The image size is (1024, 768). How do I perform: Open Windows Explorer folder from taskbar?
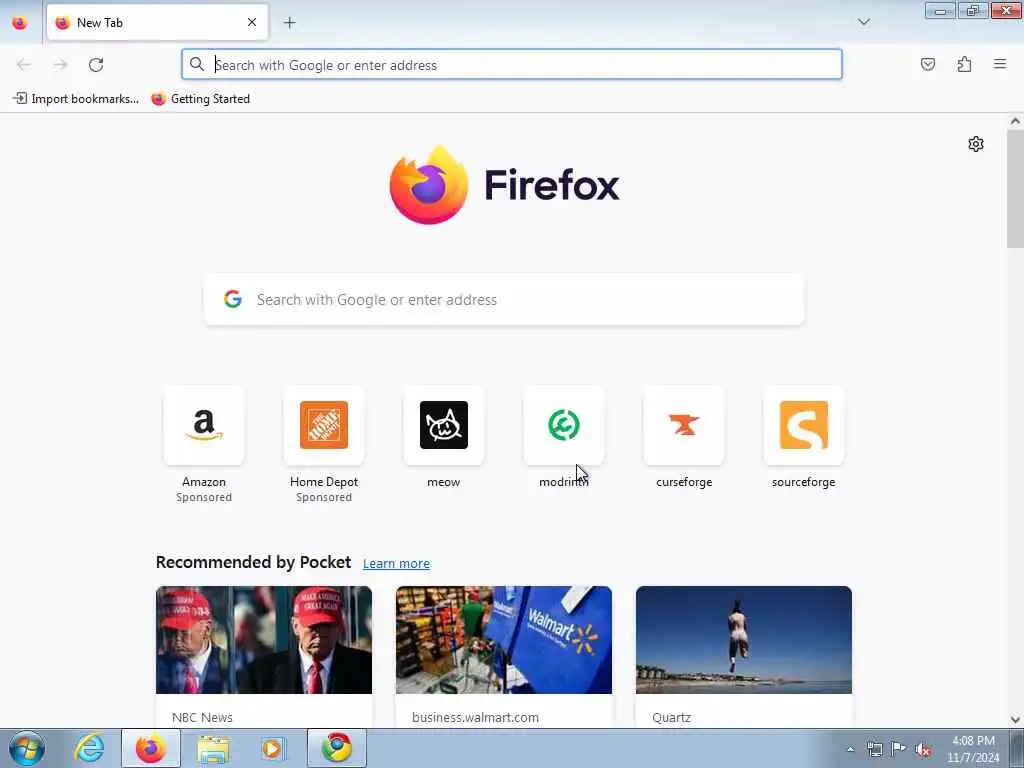[214, 748]
